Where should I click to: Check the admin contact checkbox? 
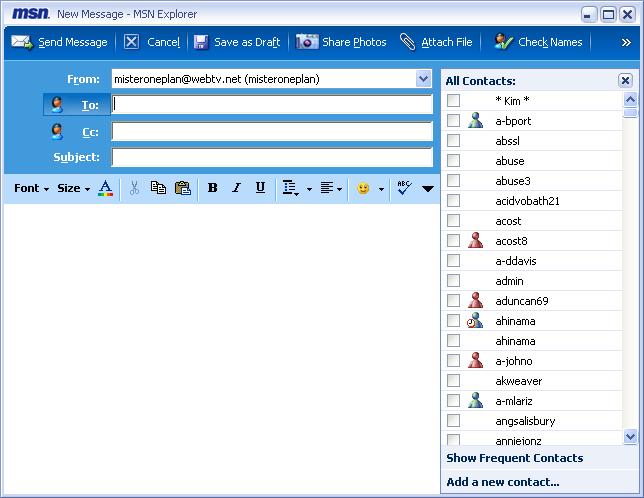point(453,281)
